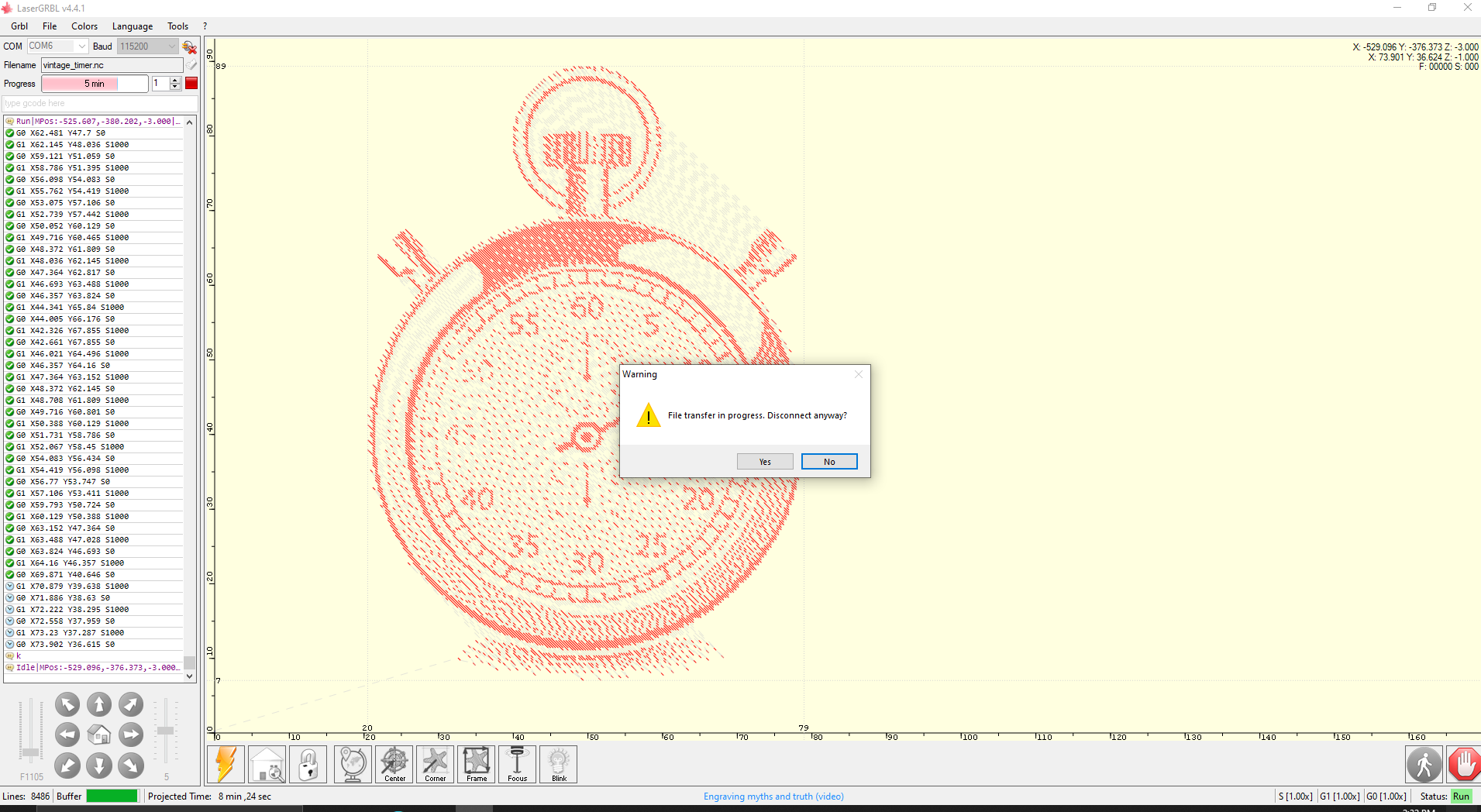The height and width of the screenshot is (812, 1481).
Task: Select the Corner positioning tool
Action: [435, 764]
